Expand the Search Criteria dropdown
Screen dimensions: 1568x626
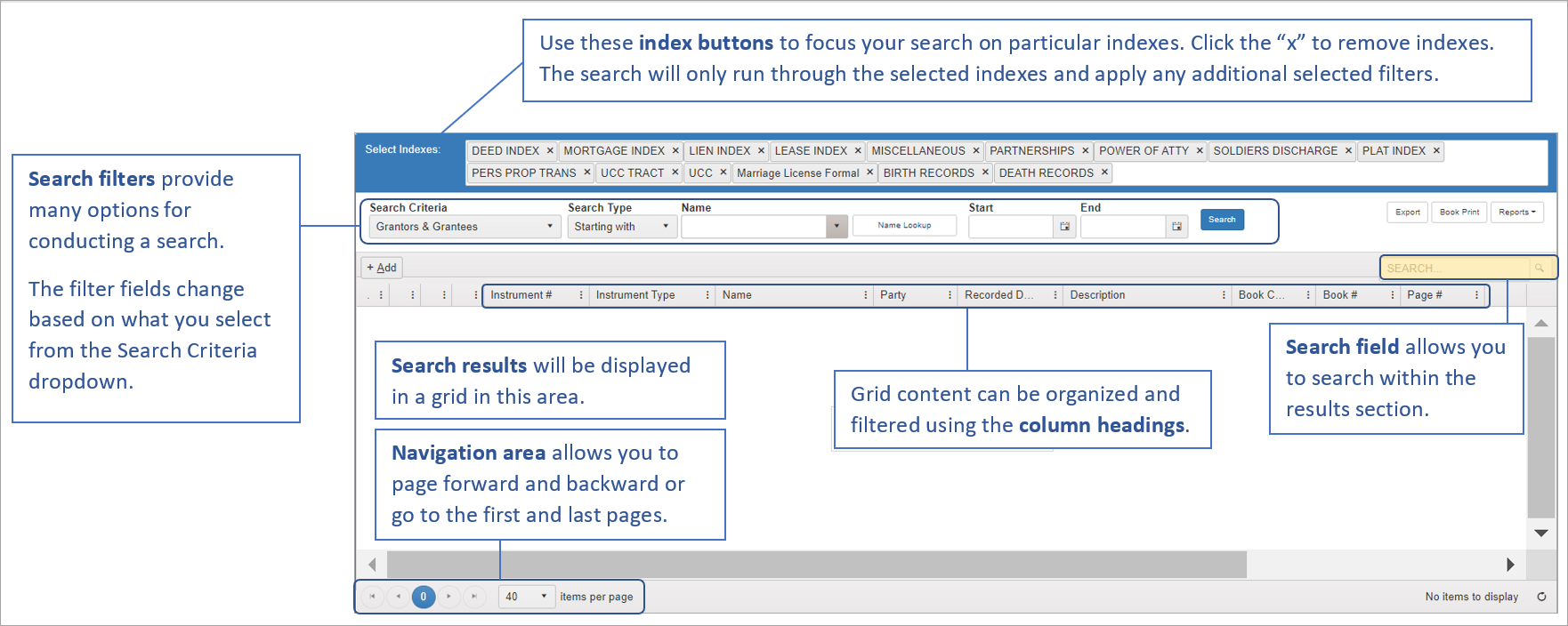550,227
